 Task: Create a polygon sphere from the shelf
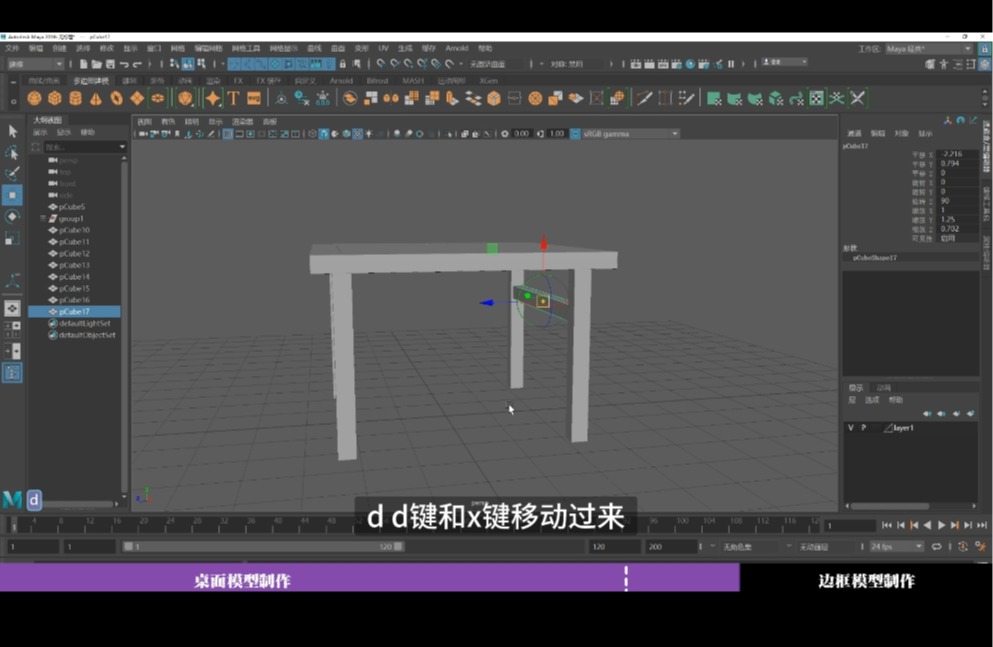tap(33, 99)
